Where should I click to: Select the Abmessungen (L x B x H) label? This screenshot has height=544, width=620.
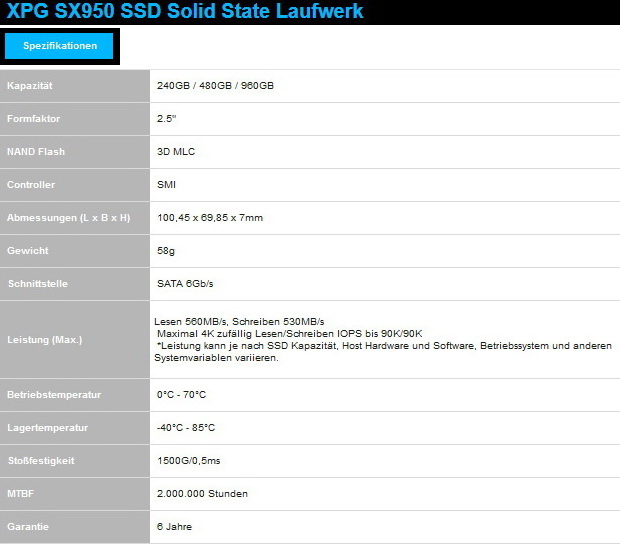[x=68, y=218]
